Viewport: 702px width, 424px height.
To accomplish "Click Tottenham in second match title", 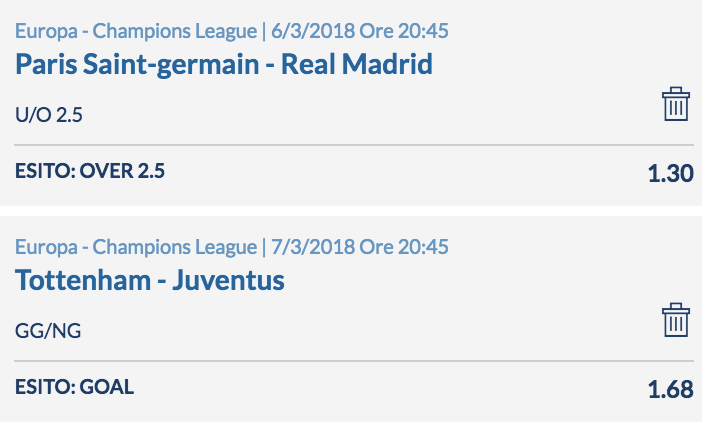I will tap(83, 280).
